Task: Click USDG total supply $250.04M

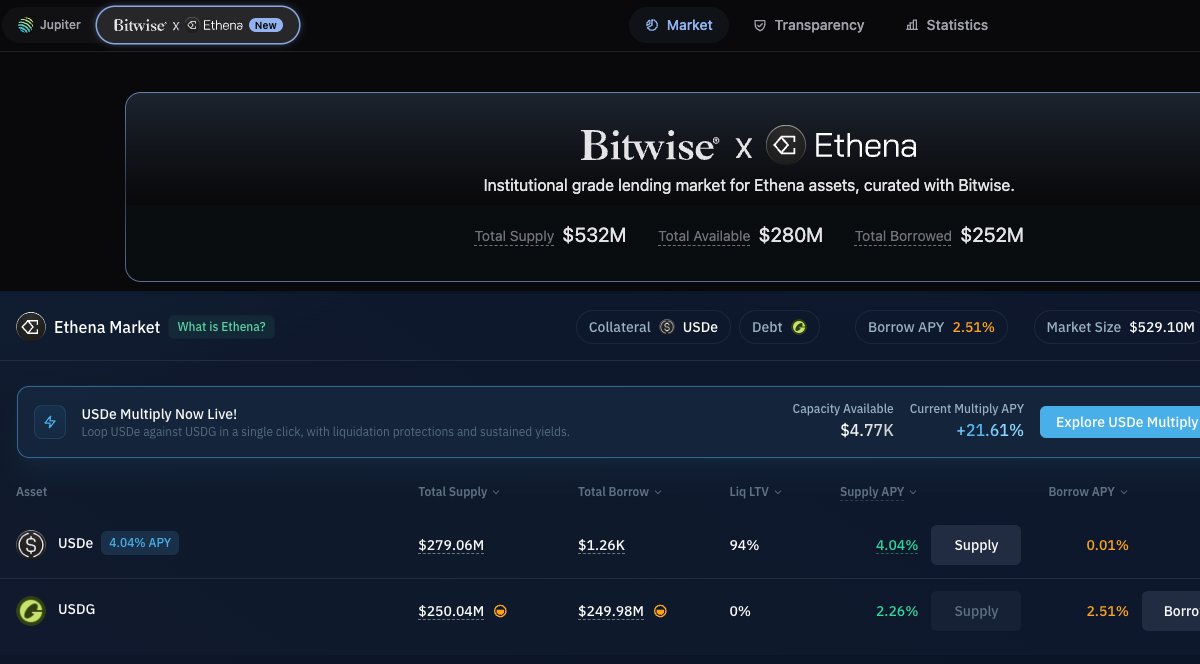Action: [x=451, y=611]
